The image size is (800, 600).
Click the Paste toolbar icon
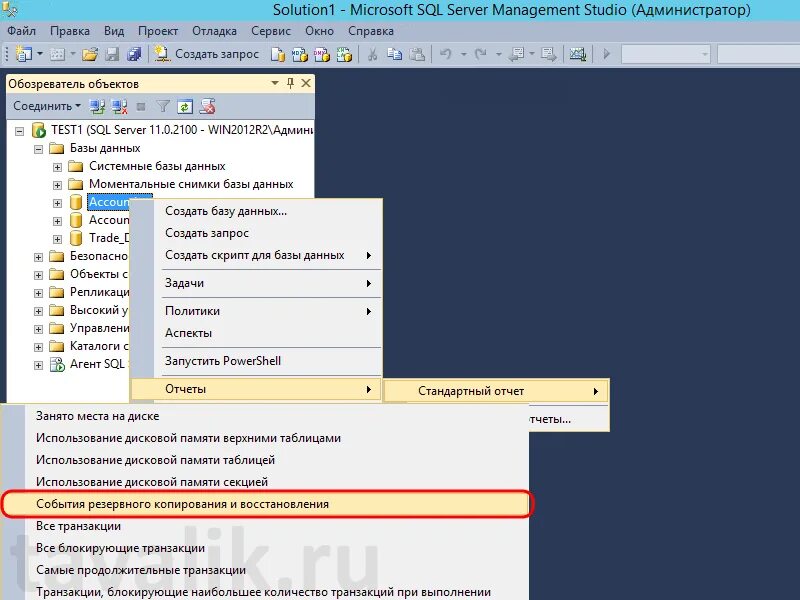(417, 54)
